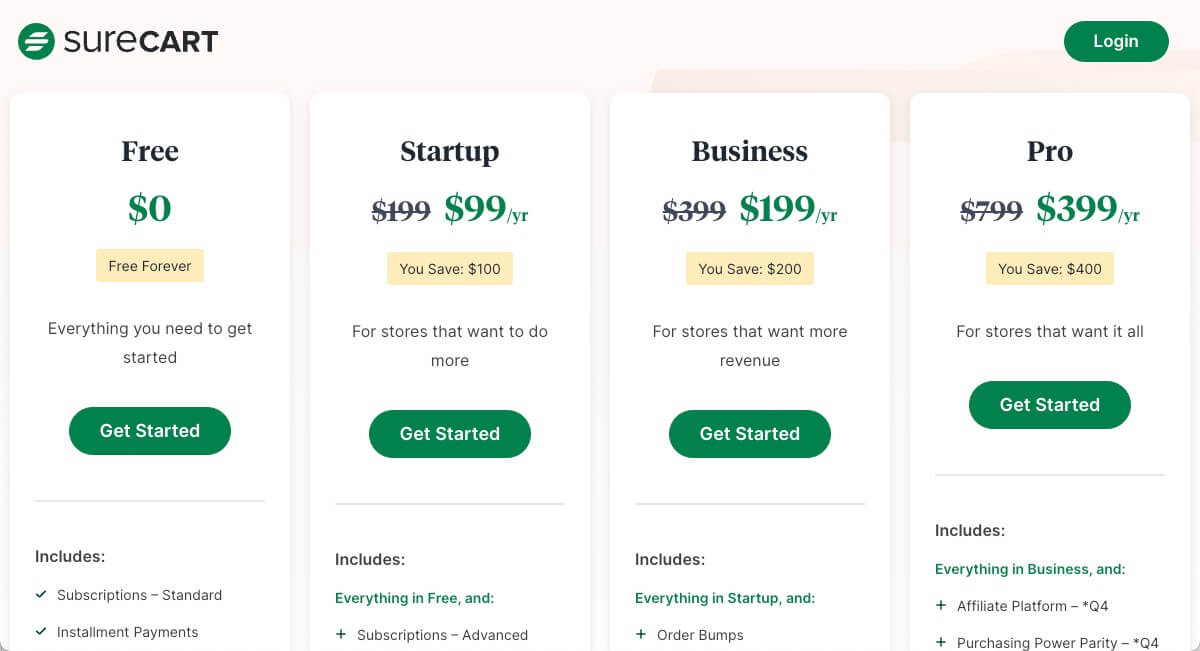Click the plus icon beside Purchasing Power Parity
The height and width of the screenshot is (651, 1200).
(x=941, y=643)
